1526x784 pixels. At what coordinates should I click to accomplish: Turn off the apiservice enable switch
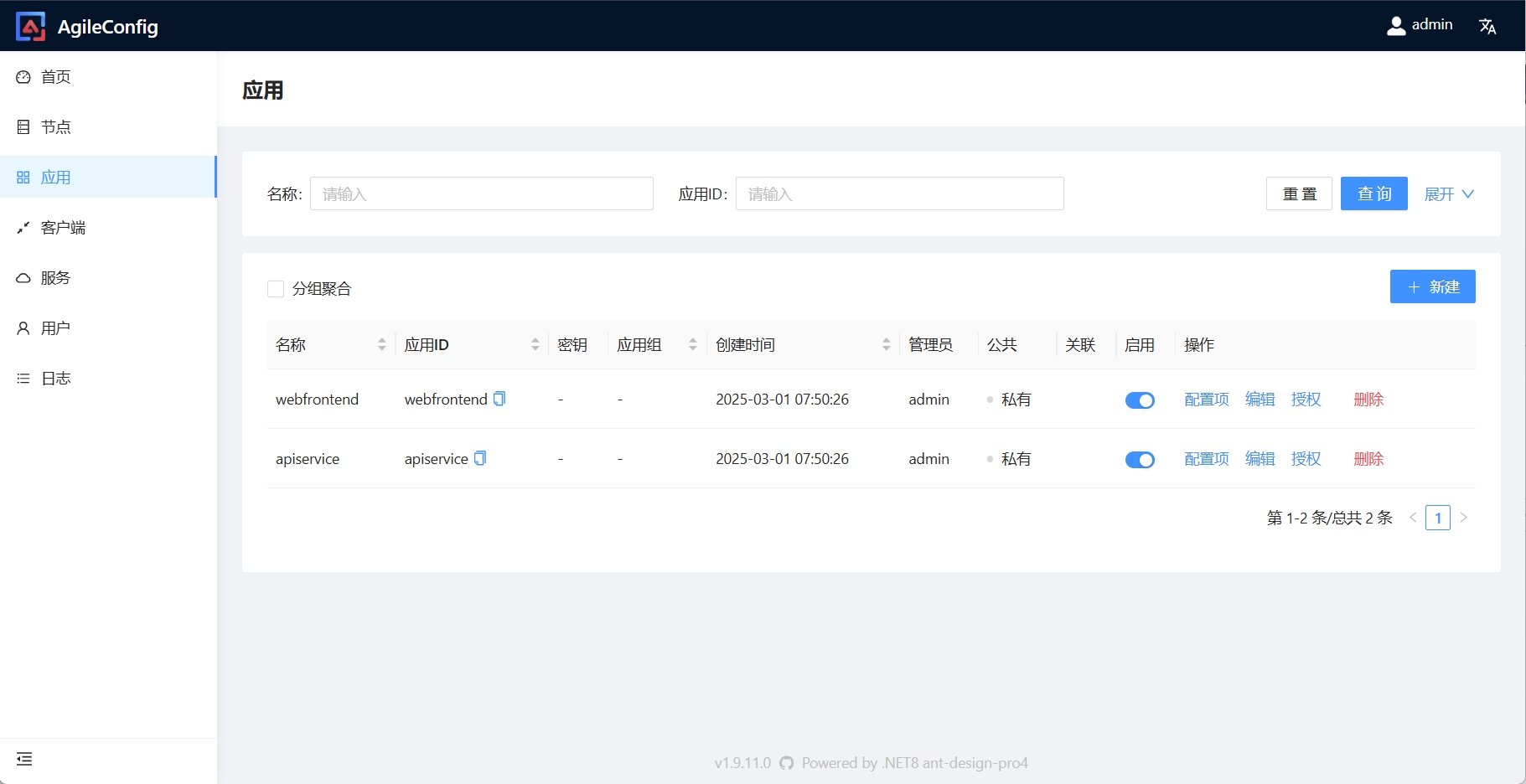pyautogui.click(x=1140, y=460)
